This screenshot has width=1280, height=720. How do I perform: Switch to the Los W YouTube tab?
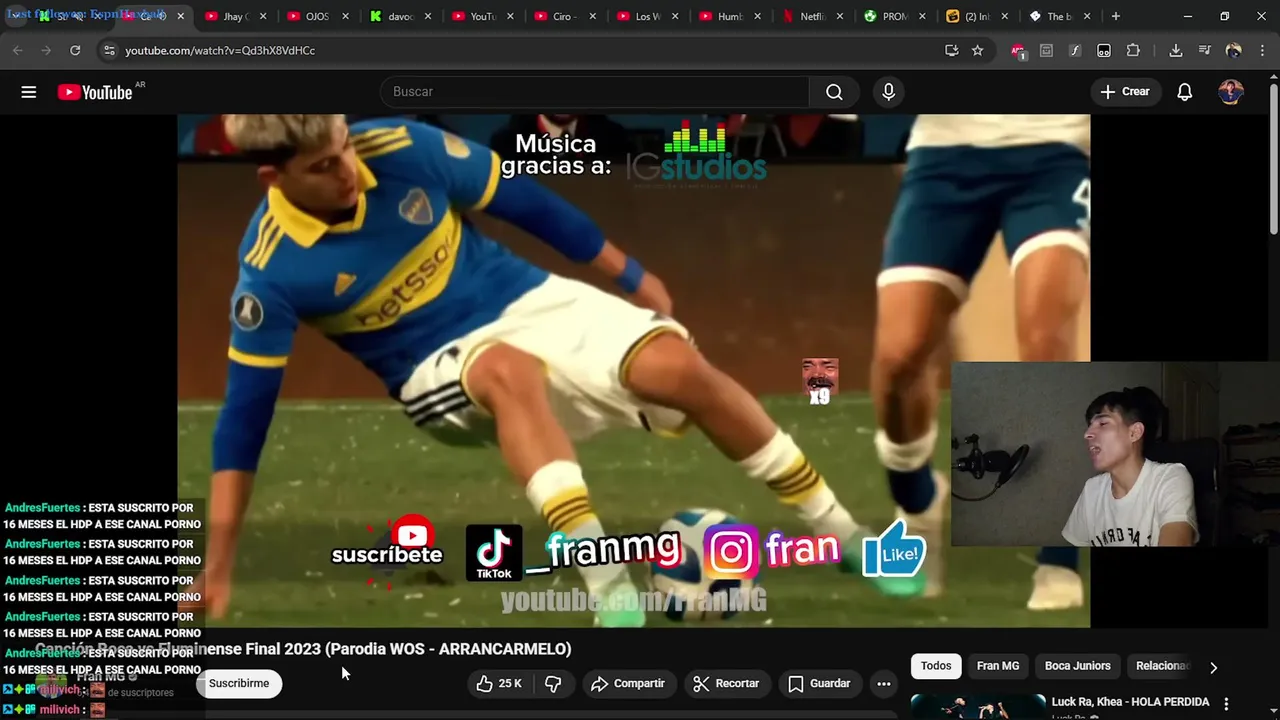click(x=647, y=16)
